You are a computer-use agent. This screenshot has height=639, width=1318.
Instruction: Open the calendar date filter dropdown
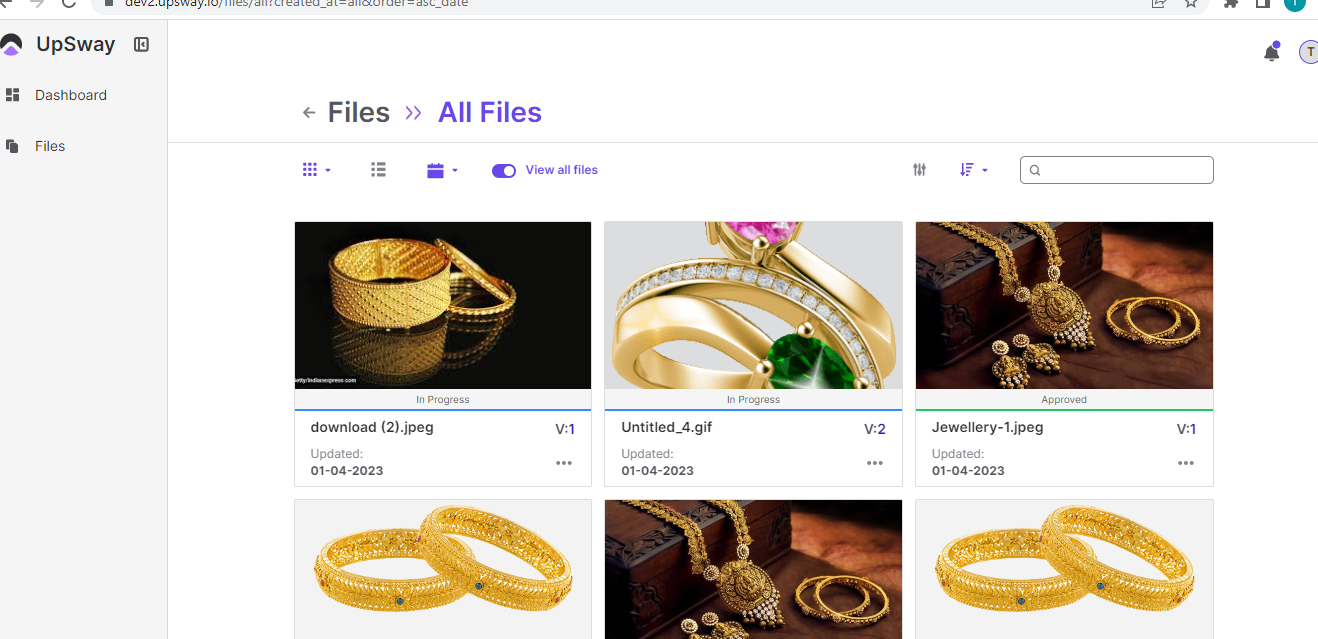[442, 171]
